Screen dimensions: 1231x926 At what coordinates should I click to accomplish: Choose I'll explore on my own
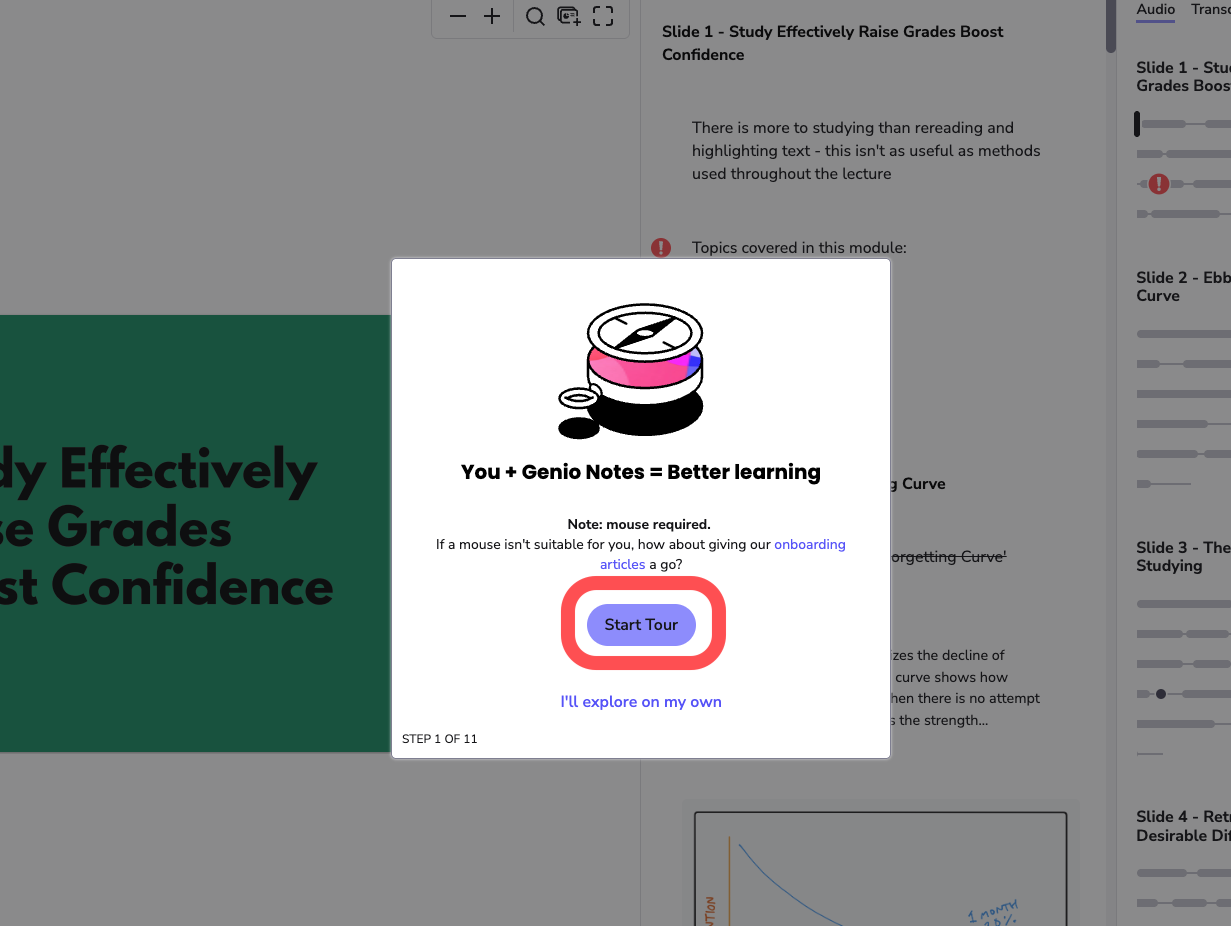pos(641,702)
